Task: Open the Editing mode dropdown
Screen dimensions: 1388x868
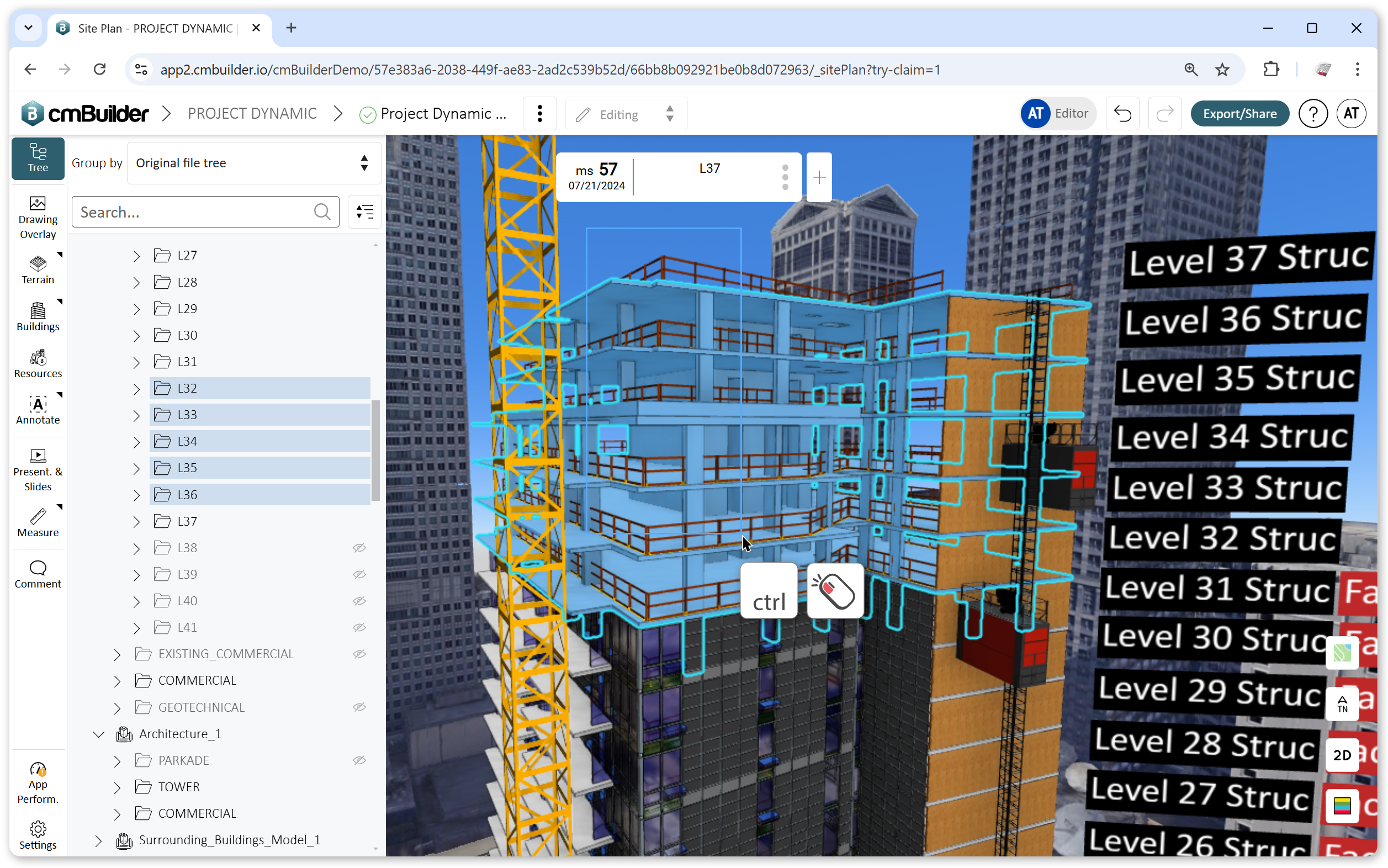Action: [626, 114]
